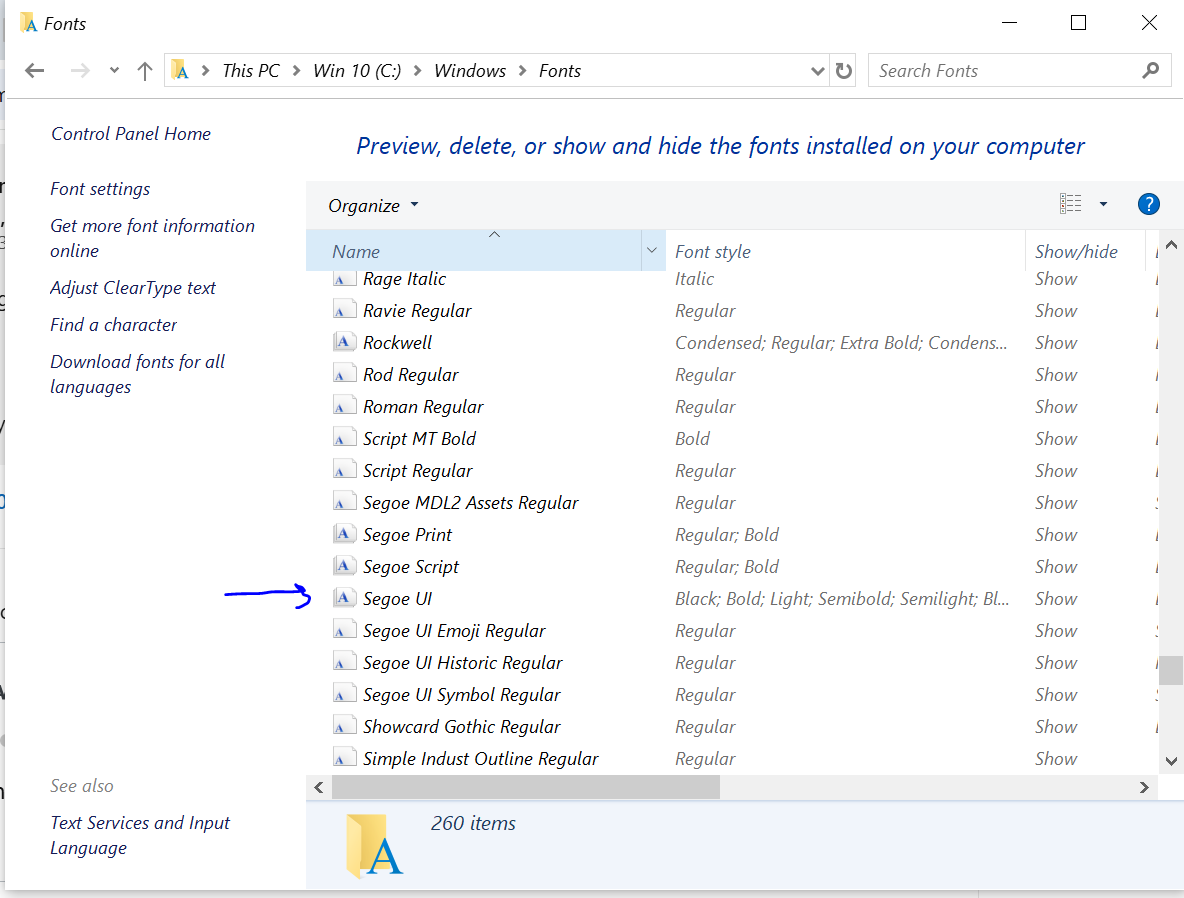
Task: Select the Rage Italic font icon
Action: (344, 279)
